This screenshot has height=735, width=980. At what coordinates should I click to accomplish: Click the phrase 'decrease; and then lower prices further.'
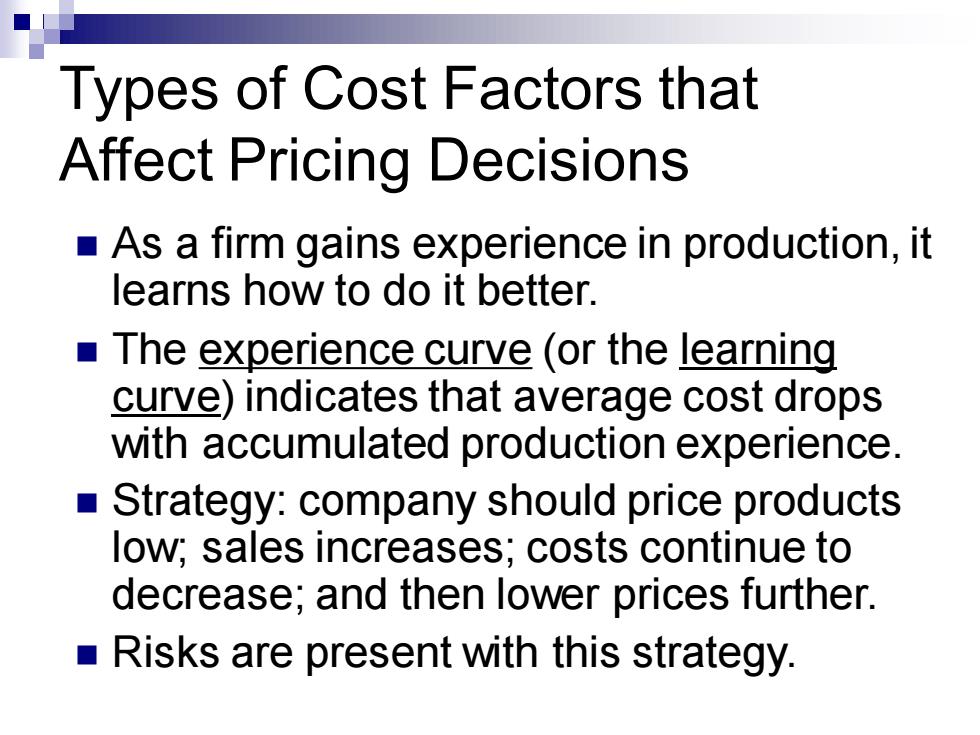(494, 594)
